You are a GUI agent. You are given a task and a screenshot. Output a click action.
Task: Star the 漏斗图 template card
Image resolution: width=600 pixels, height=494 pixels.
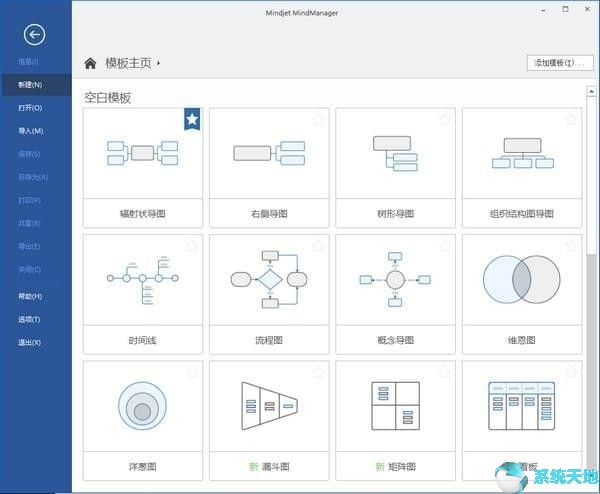pos(318,372)
